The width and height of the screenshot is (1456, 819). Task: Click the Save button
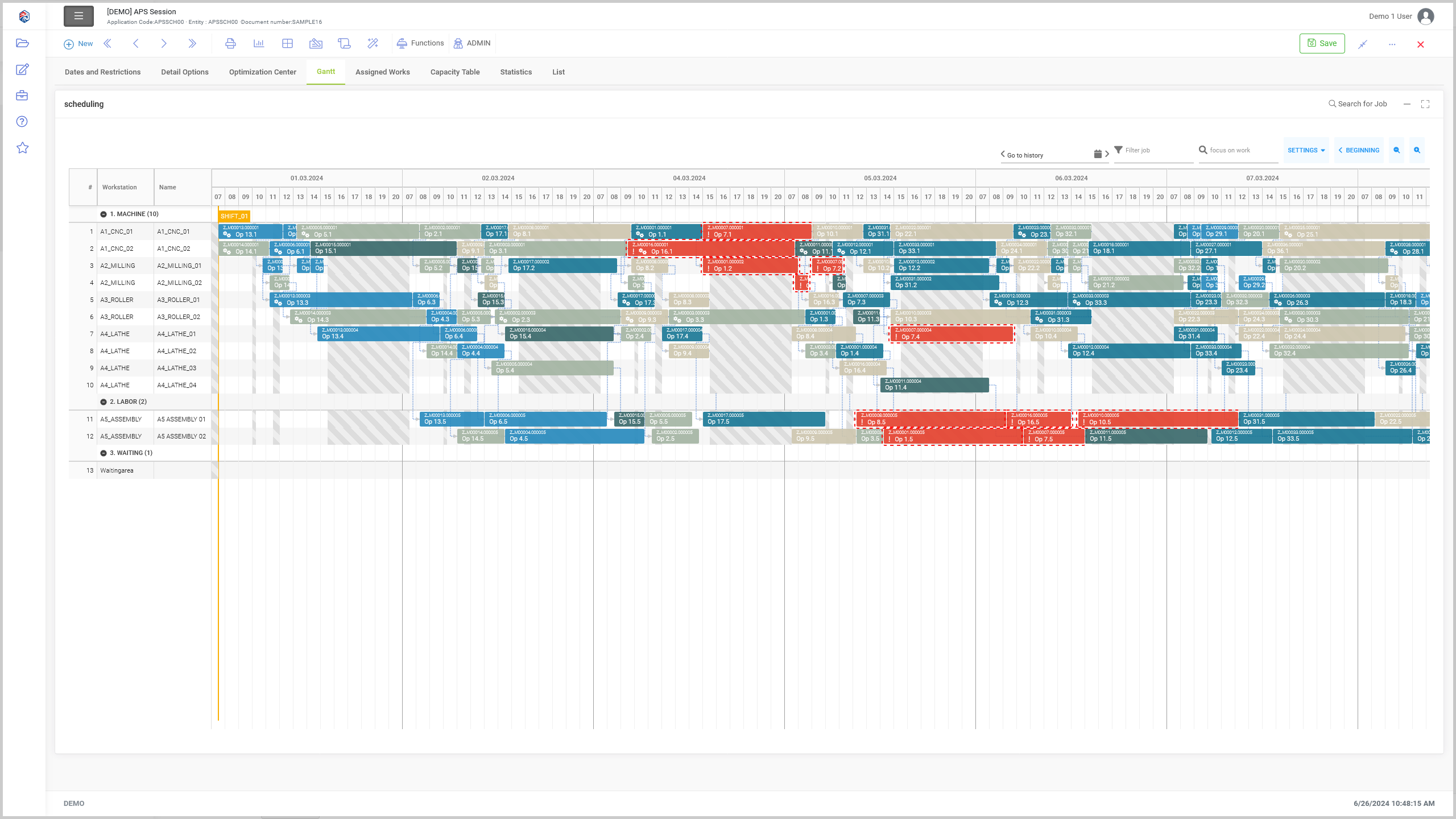tap(1322, 44)
